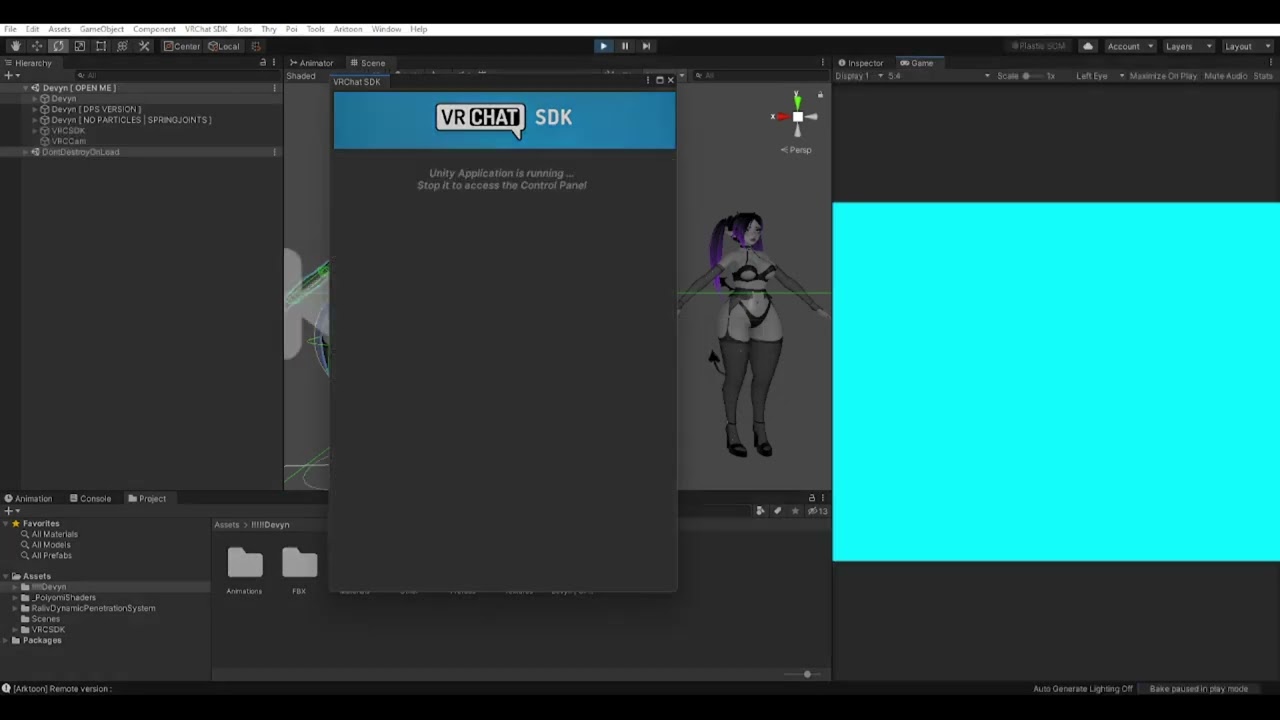Screen dimensions: 1280x720
Task: Select the Rect transform tool
Action: coord(101,46)
